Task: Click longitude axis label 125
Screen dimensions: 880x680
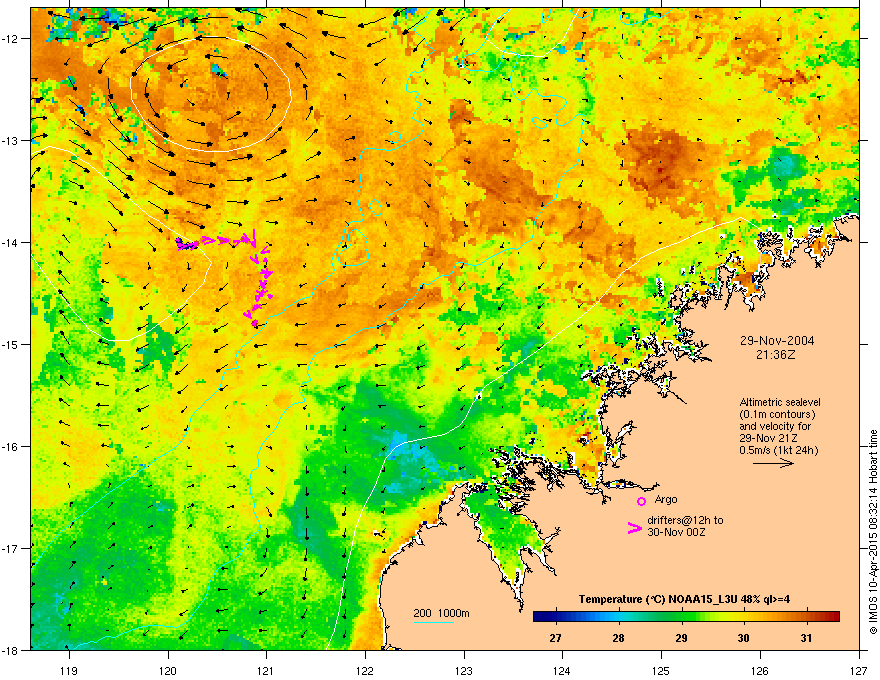Action: [x=661, y=670]
